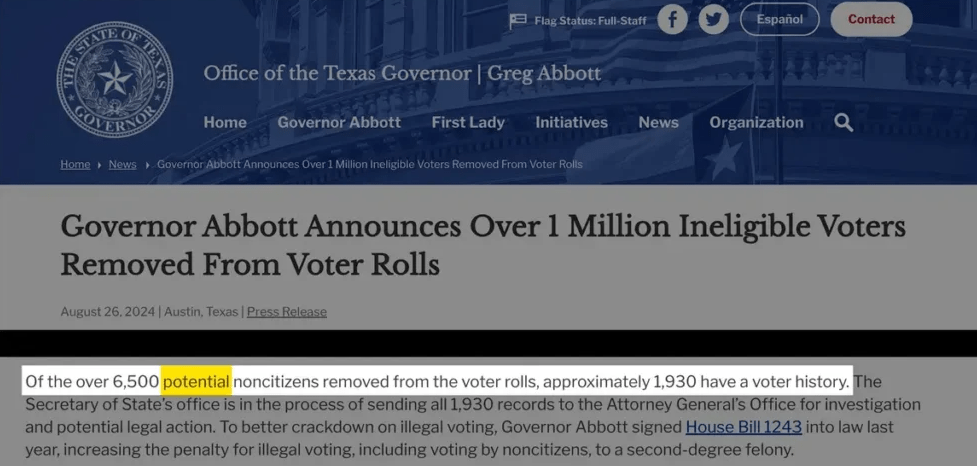977x466 pixels.
Task: Click the search magnifier icon
Action: 843,122
